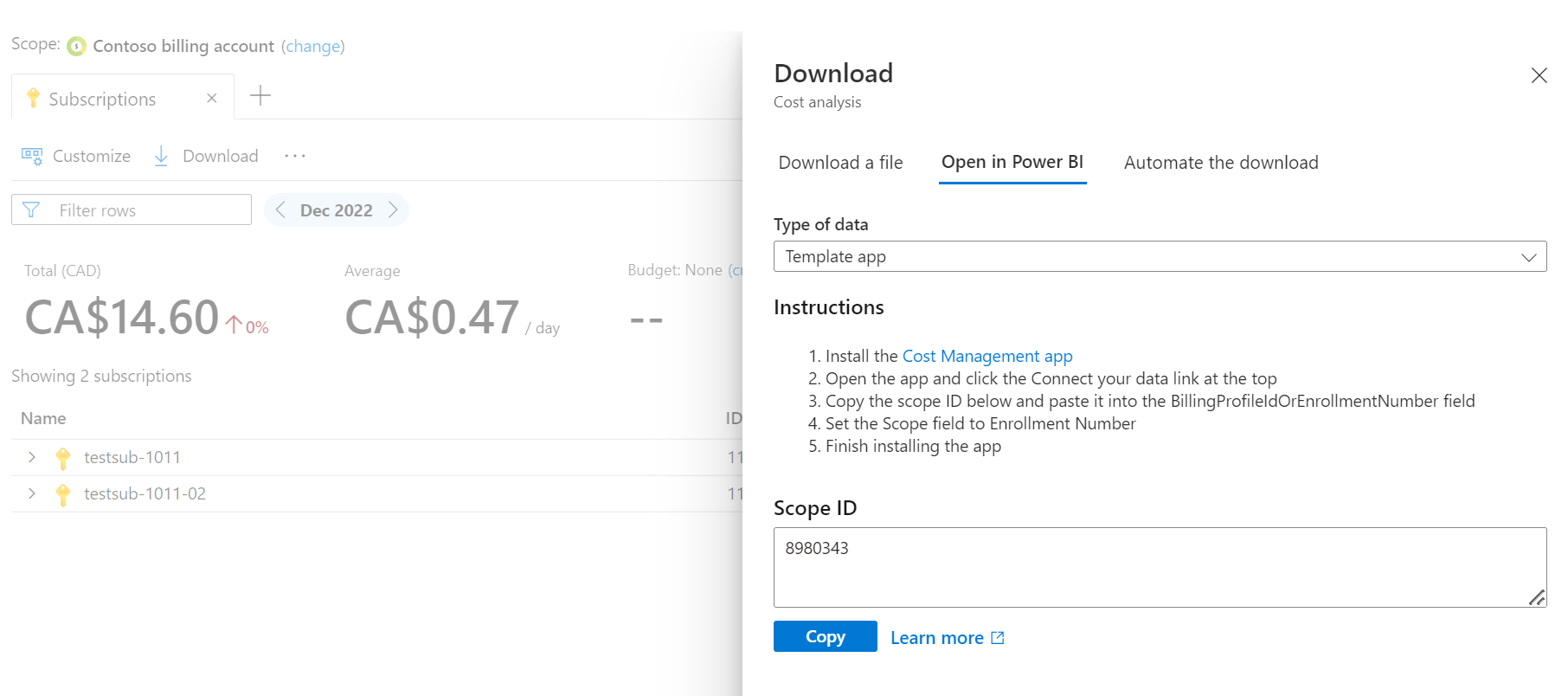
Task: Click the Contoso billing account scope icon
Action: [x=77, y=46]
